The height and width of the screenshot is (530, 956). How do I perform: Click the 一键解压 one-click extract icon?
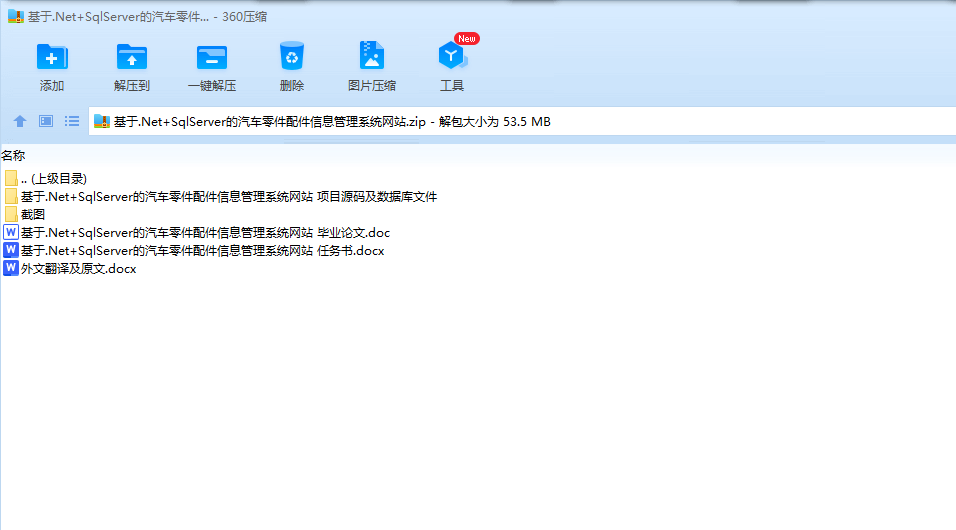[x=212, y=58]
